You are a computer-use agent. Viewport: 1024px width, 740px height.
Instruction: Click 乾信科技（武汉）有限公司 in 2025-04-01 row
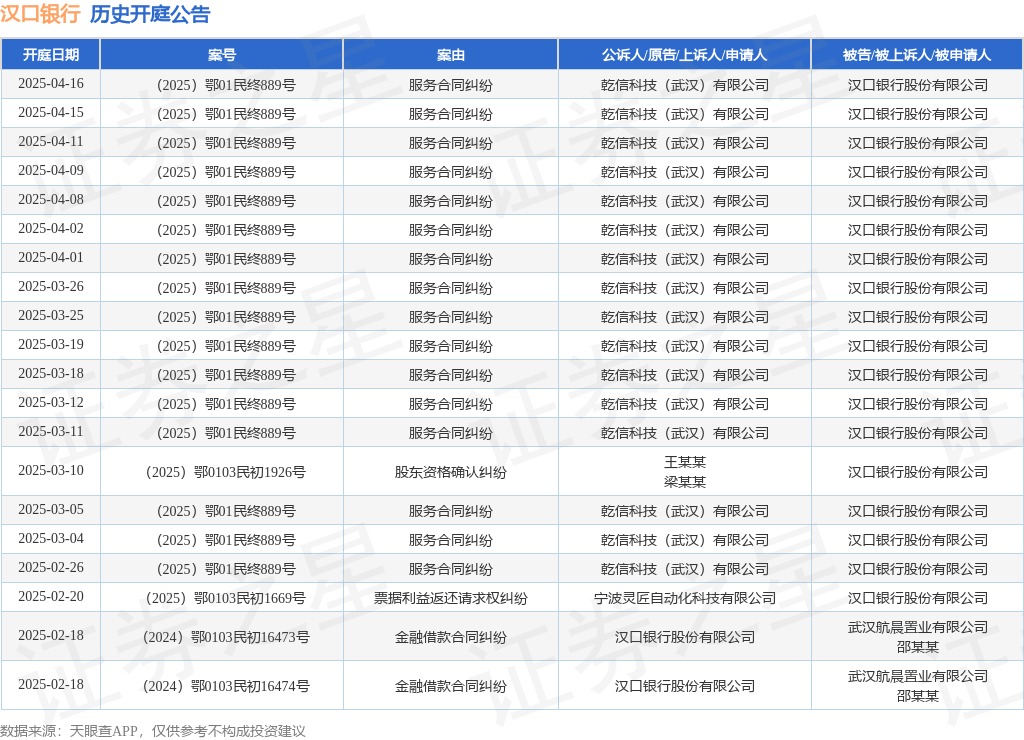coord(684,259)
